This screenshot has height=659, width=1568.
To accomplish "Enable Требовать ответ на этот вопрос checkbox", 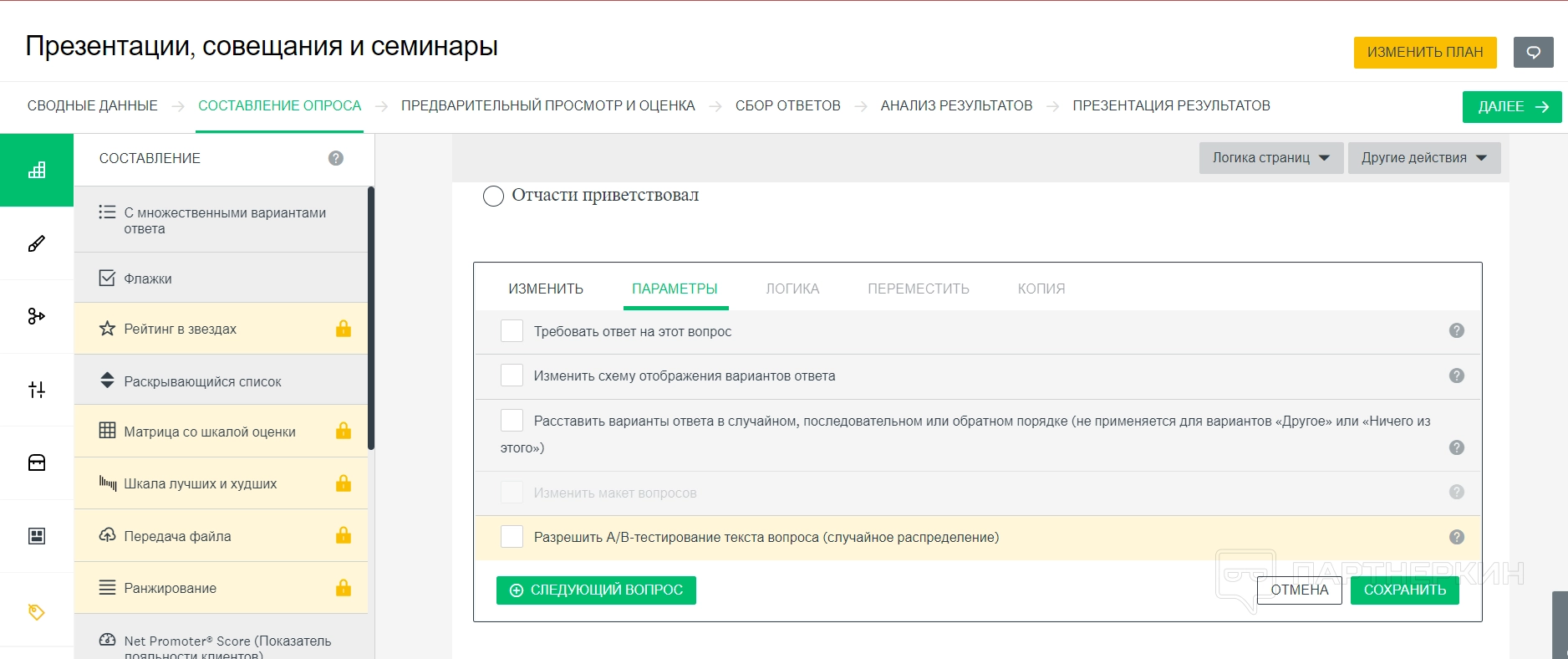I will point(512,330).
